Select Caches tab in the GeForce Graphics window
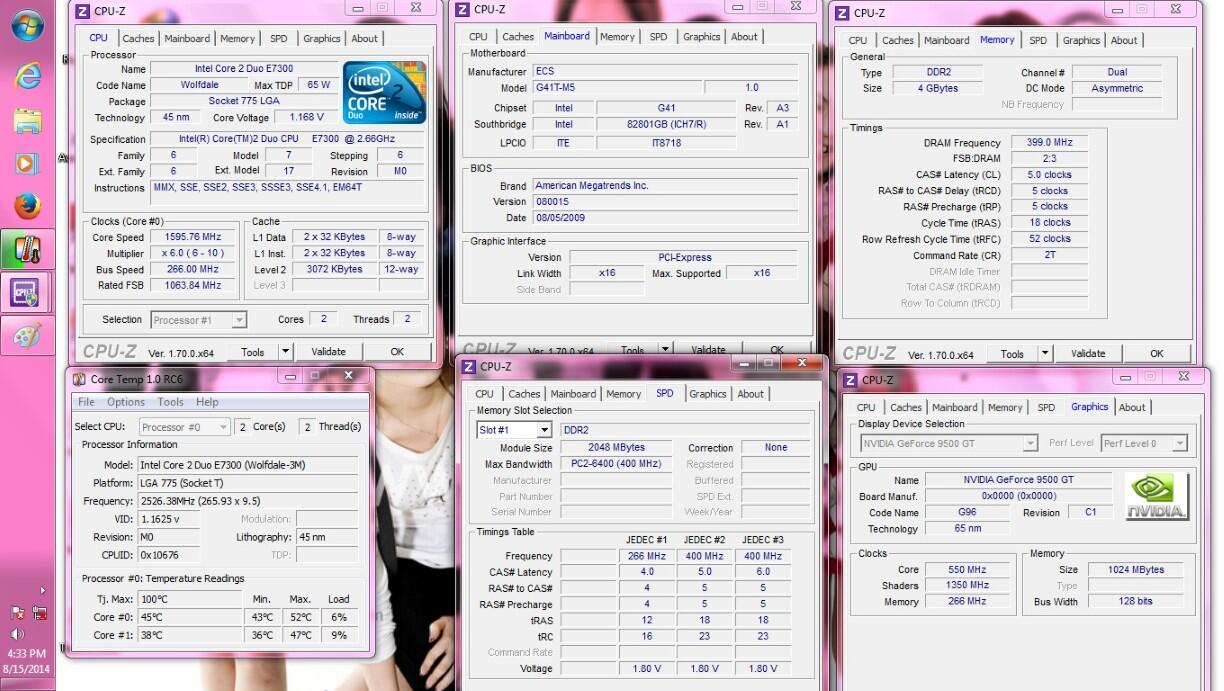The height and width of the screenshot is (691, 1224). coord(906,408)
